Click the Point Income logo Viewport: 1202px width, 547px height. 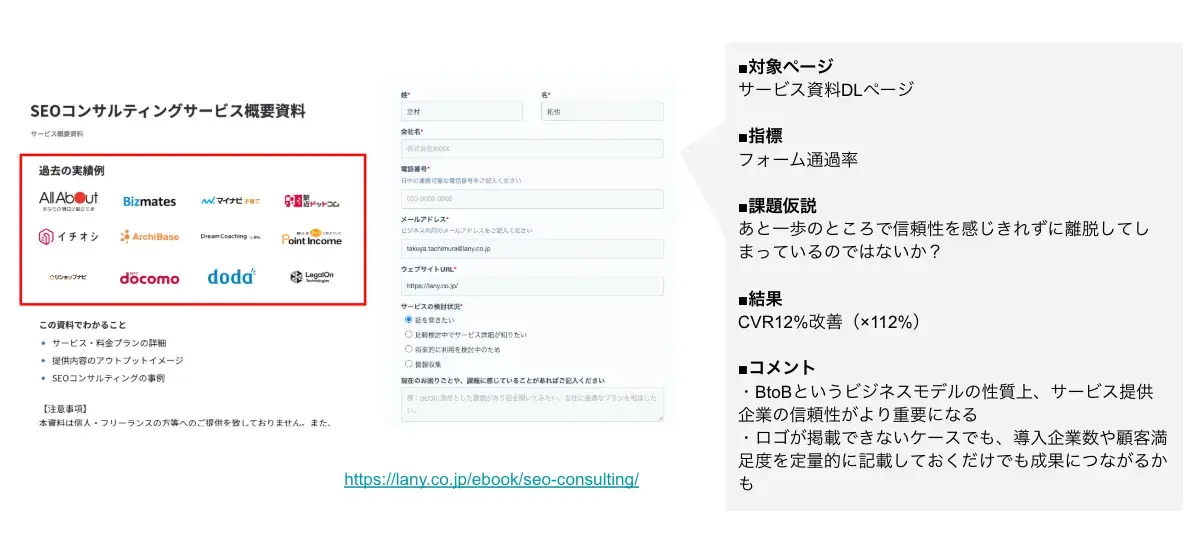click(312, 237)
